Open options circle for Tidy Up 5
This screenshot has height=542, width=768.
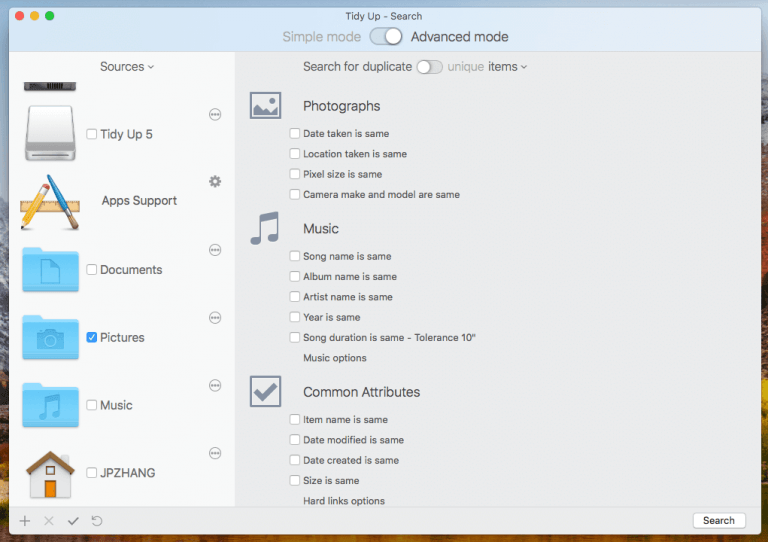tap(215, 115)
